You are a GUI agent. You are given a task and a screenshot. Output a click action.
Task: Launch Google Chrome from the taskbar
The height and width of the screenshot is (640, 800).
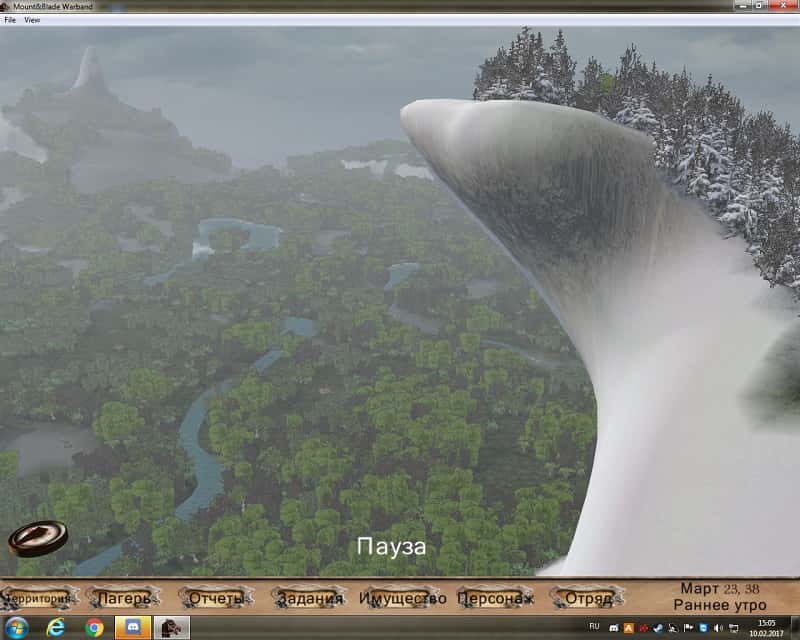click(x=94, y=628)
